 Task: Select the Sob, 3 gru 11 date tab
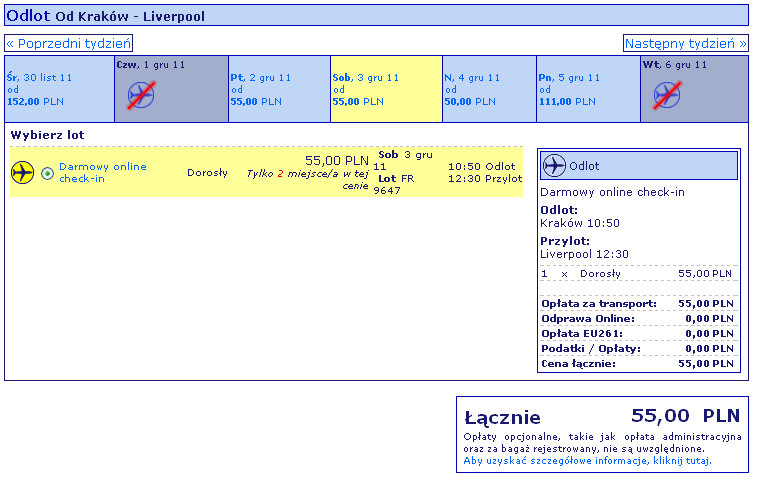(x=386, y=89)
